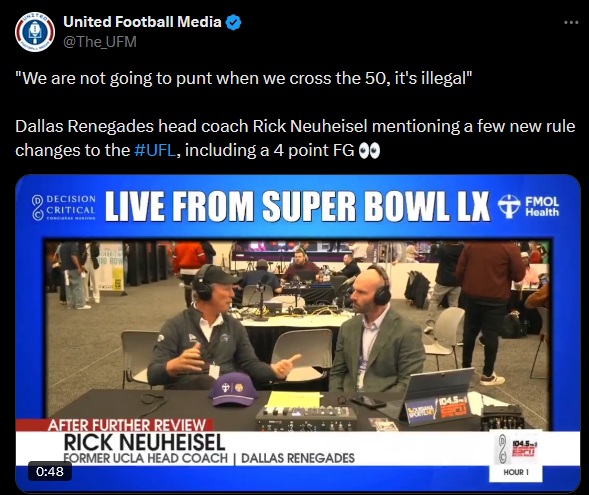Click the audio mixer on the table
The height and width of the screenshot is (495, 589).
pyautogui.click(x=306, y=417)
